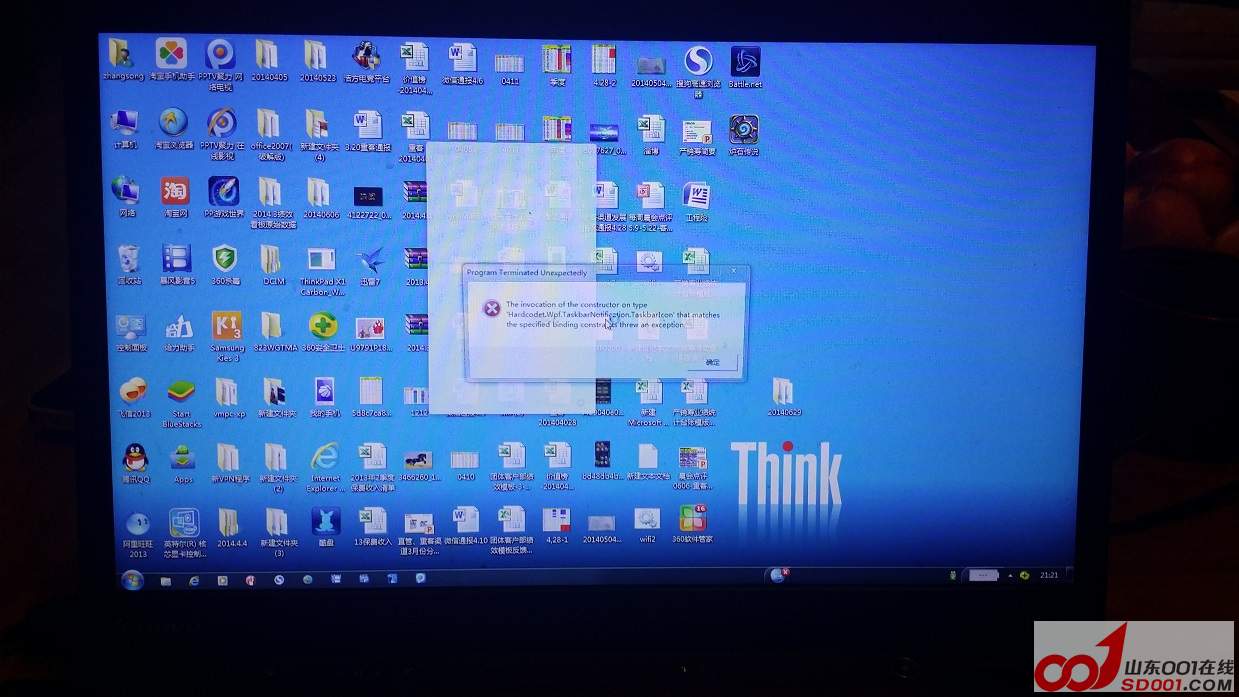Select the Recycle Bin icon

pos(129,260)
